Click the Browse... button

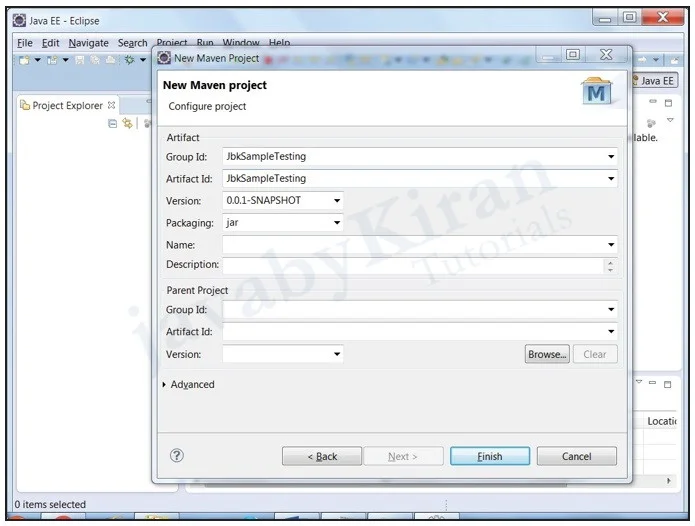coord(547,354)
